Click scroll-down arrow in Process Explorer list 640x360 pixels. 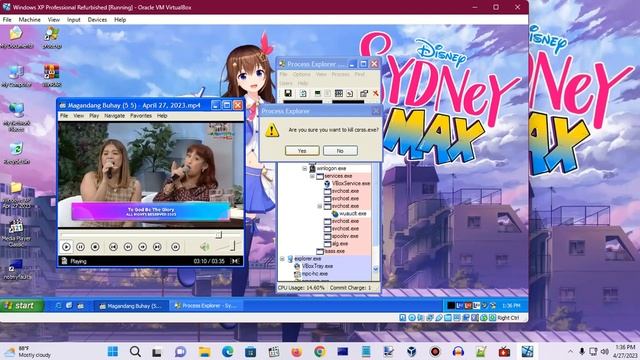(376, 269)
